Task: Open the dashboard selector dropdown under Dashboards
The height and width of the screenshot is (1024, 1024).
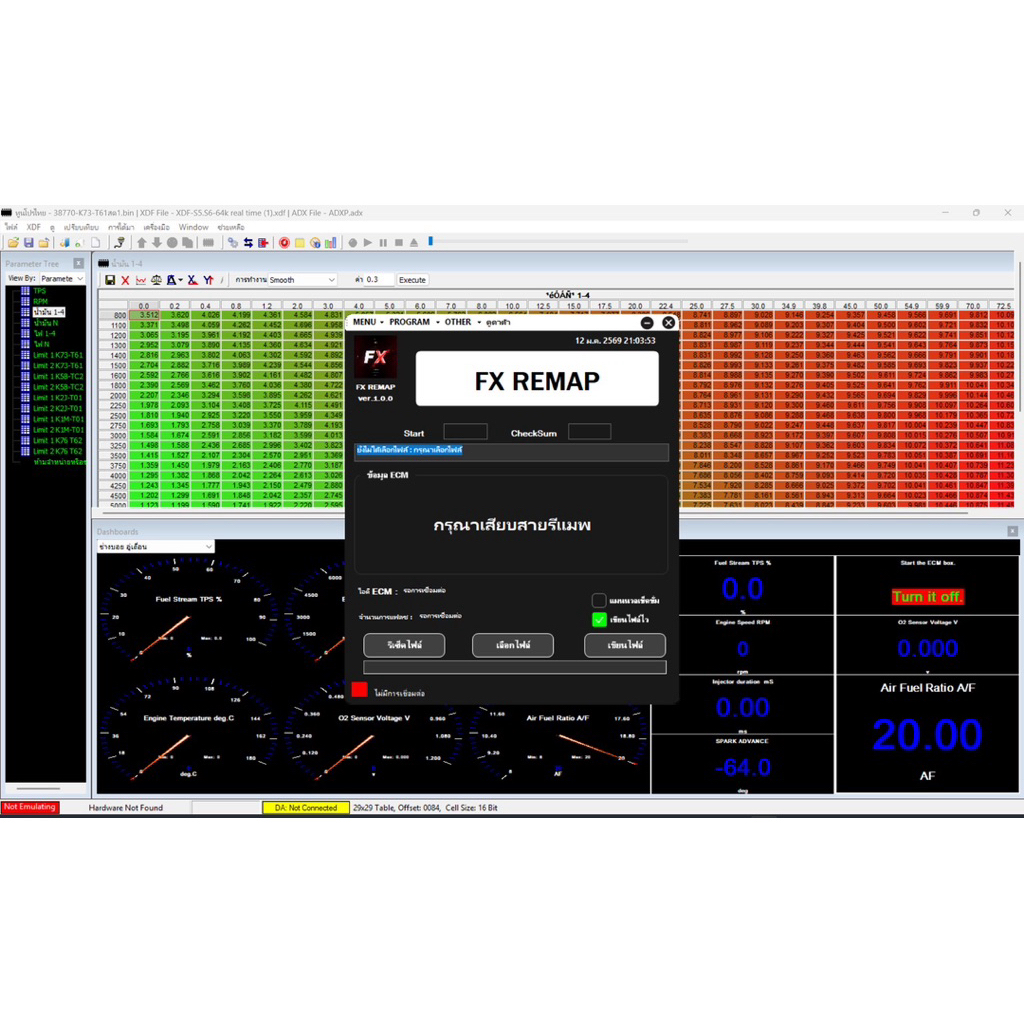Action: pyautogui.click(x=155, y=546)
